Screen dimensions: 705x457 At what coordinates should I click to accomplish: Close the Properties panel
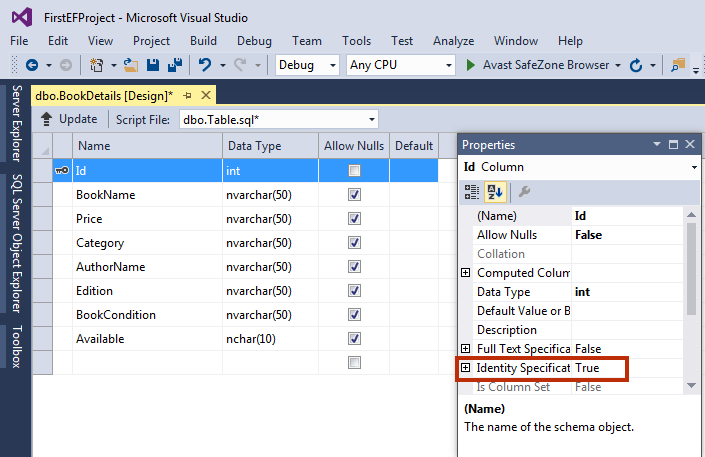click(690, 144)
